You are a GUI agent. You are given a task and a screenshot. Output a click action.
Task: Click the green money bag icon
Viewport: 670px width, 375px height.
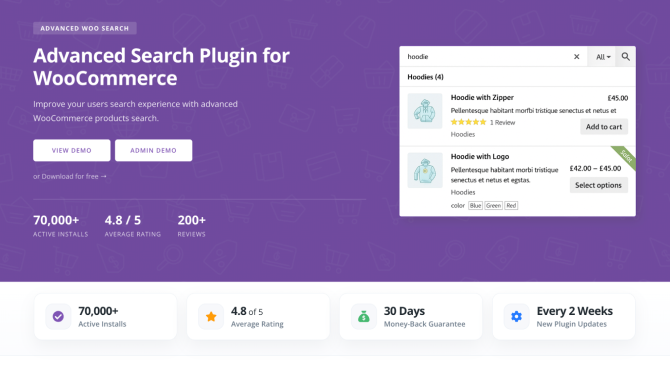tap(364, 316)
